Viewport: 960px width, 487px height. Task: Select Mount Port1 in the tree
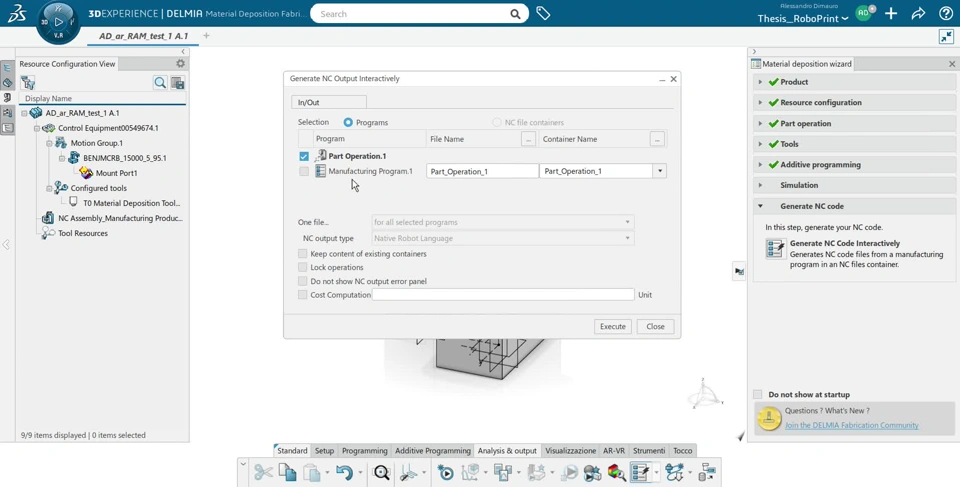coord(116,173)
